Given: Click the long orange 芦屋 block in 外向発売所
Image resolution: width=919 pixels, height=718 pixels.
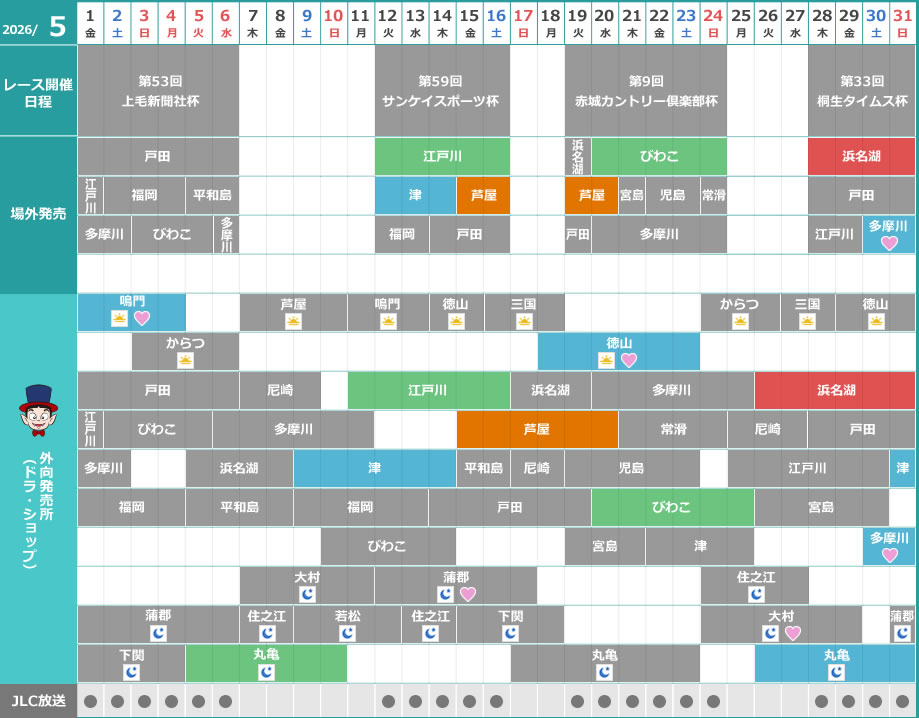Looking at the screenshot, I should 537,429.
